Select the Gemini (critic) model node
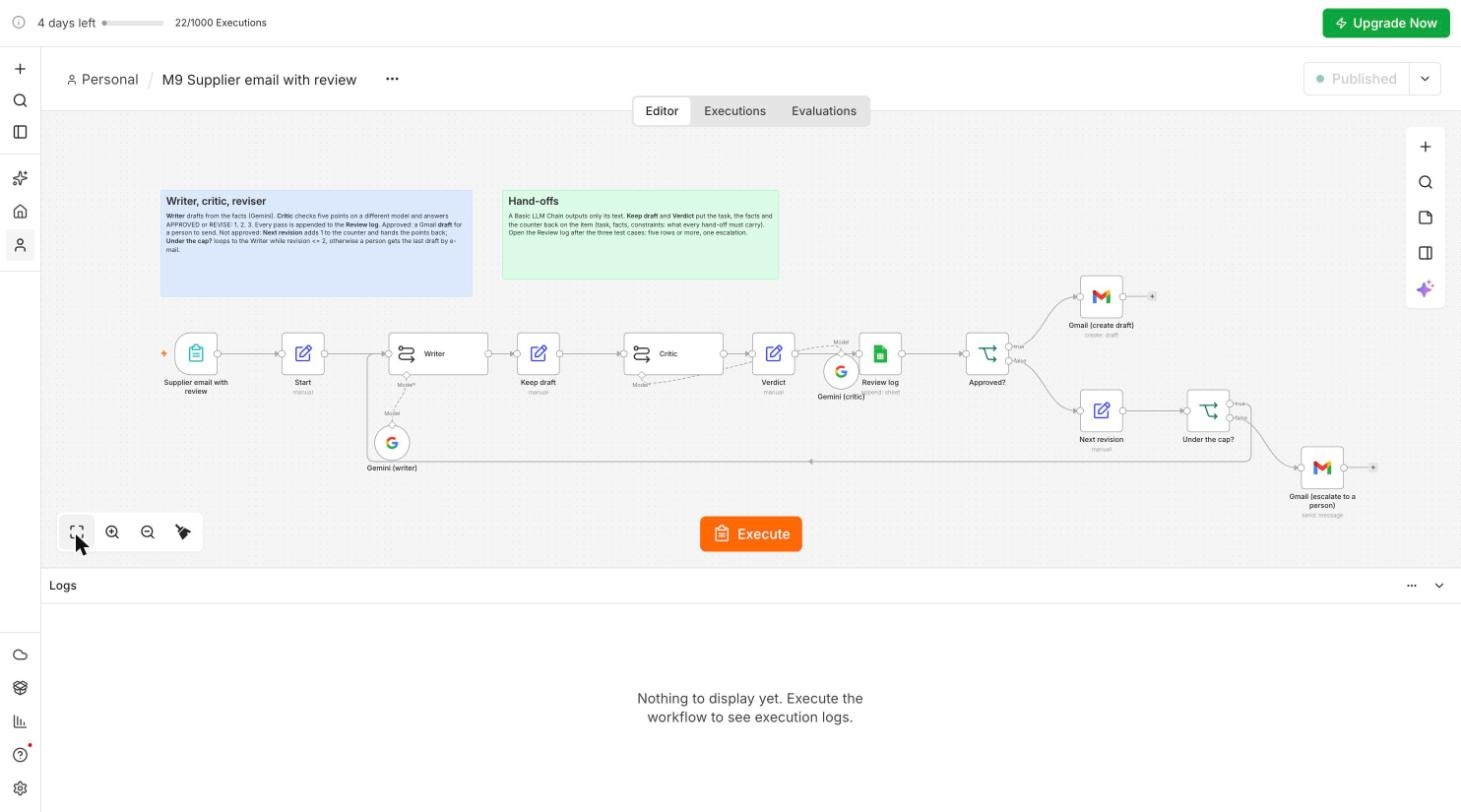Image resolution: width=1461 pixels, height=812 pixels. pos(841,372)
